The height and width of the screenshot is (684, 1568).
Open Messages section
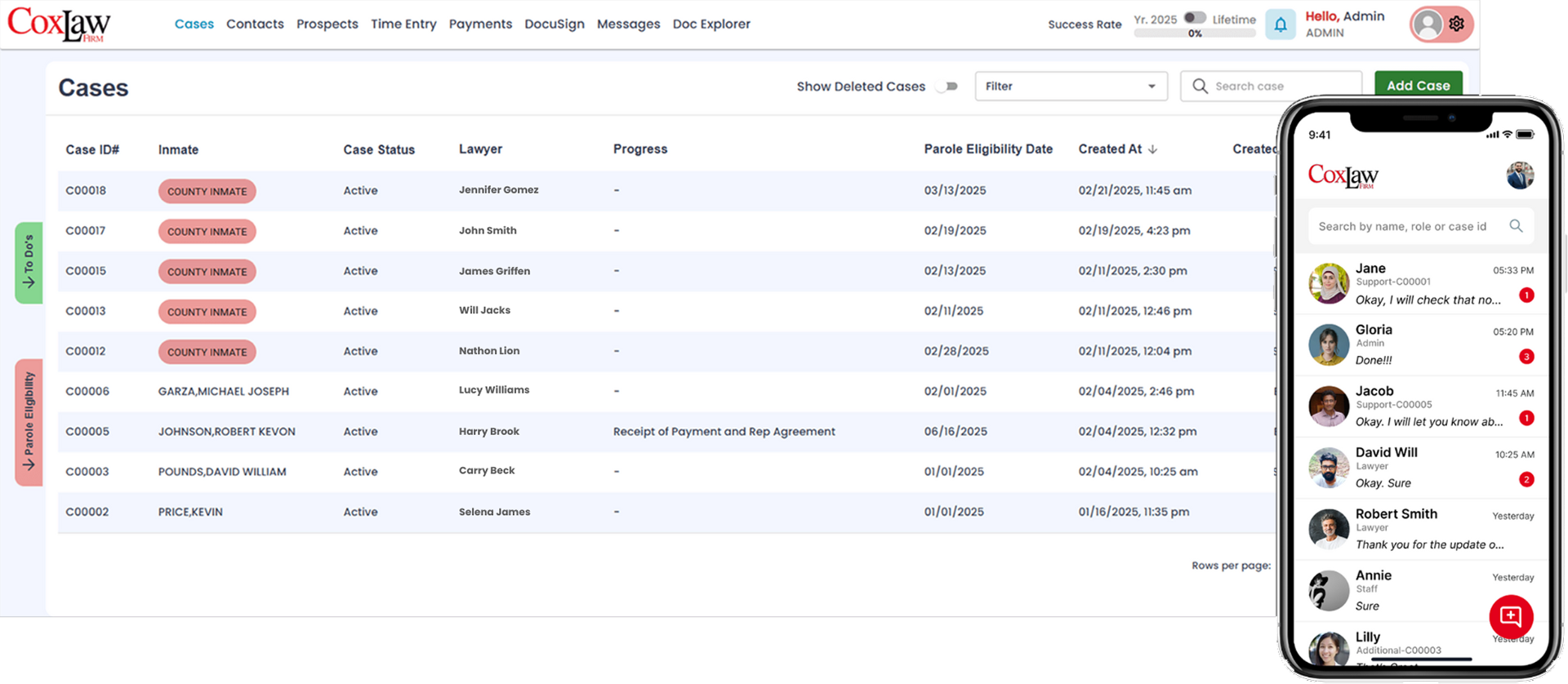(x=628, y=24)
